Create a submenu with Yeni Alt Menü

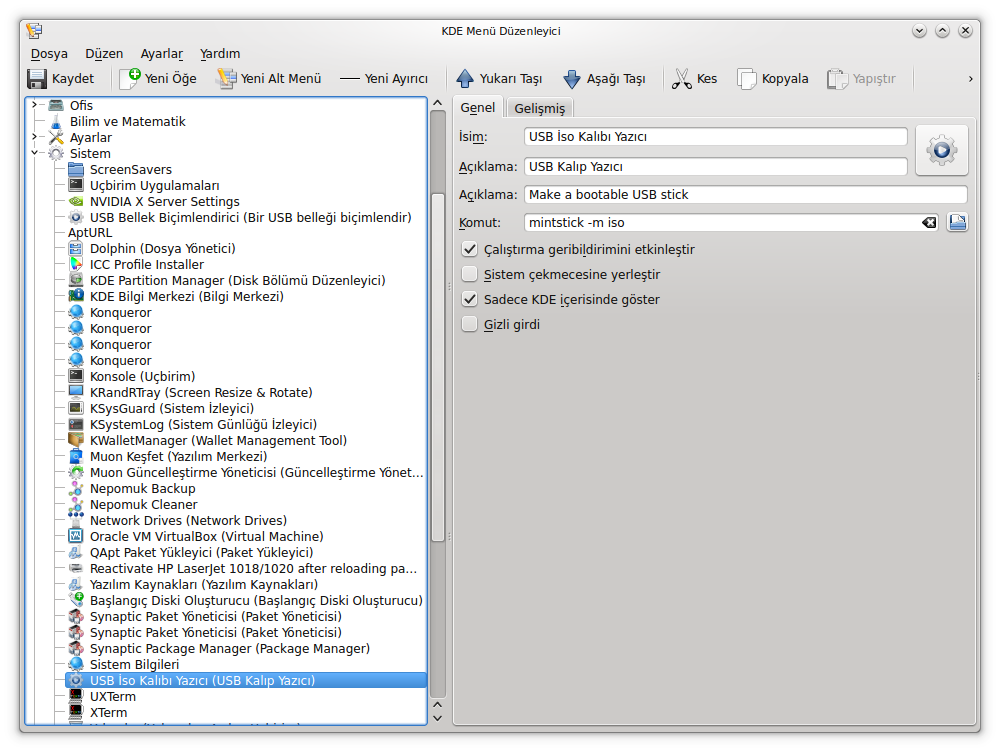point(268,78)
